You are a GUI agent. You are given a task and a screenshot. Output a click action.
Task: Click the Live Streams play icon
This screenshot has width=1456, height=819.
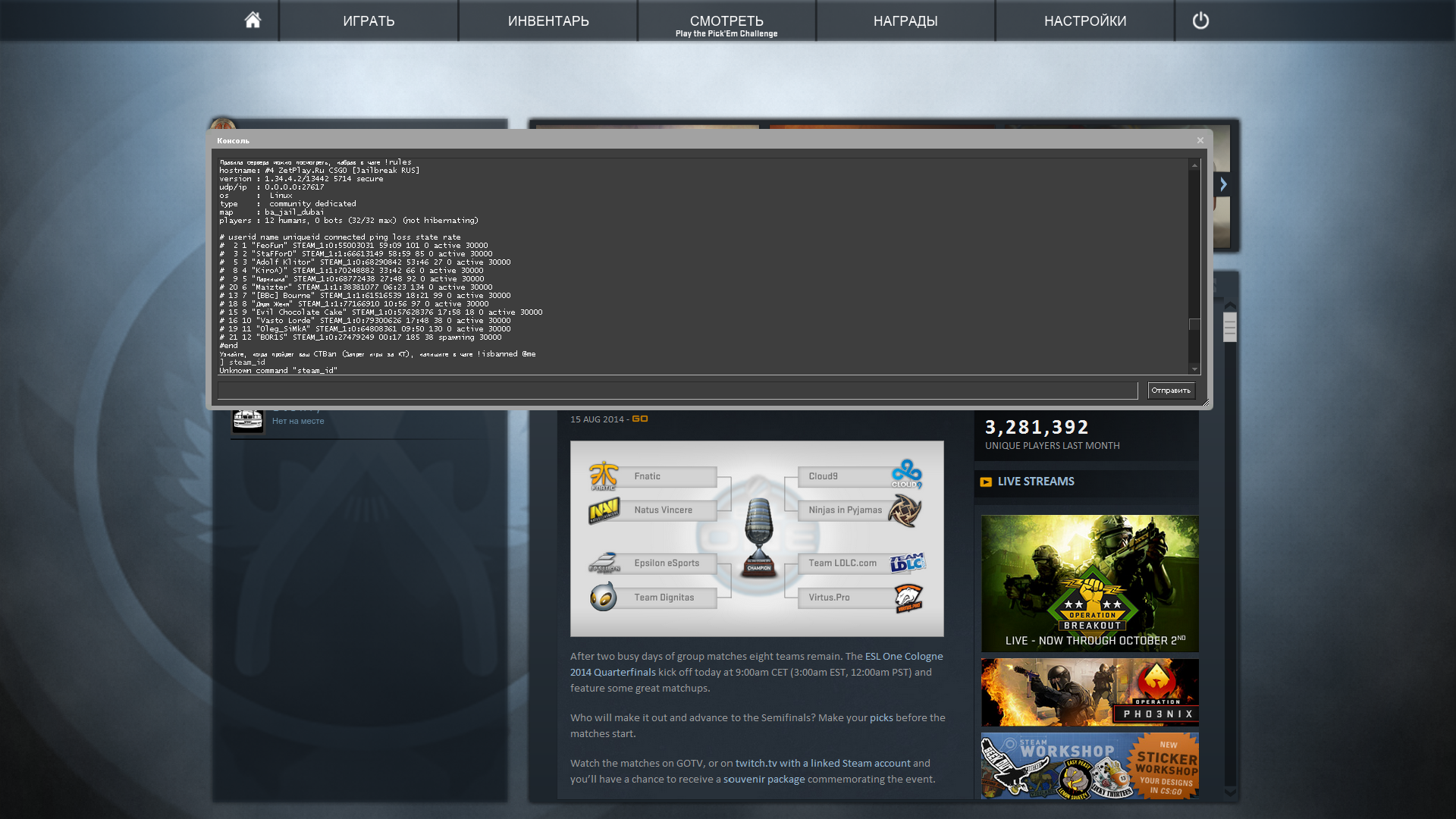pyautogui.click(x=986, y=482)
